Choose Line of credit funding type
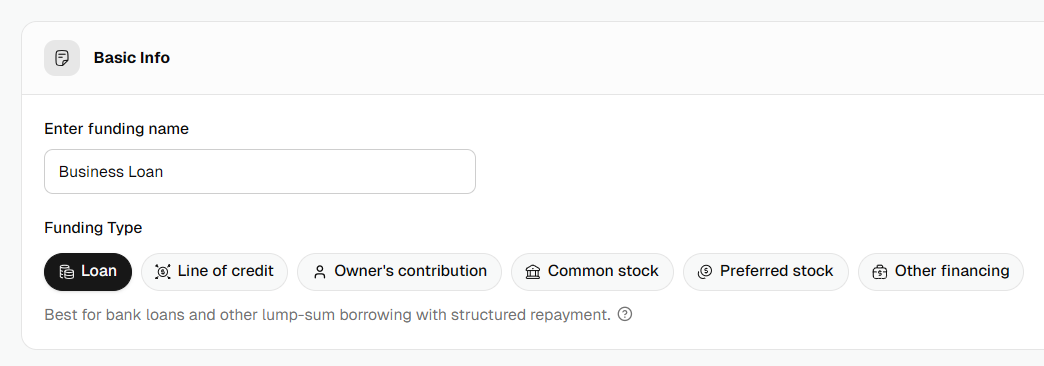The image size is (1044, 366). 214,272
